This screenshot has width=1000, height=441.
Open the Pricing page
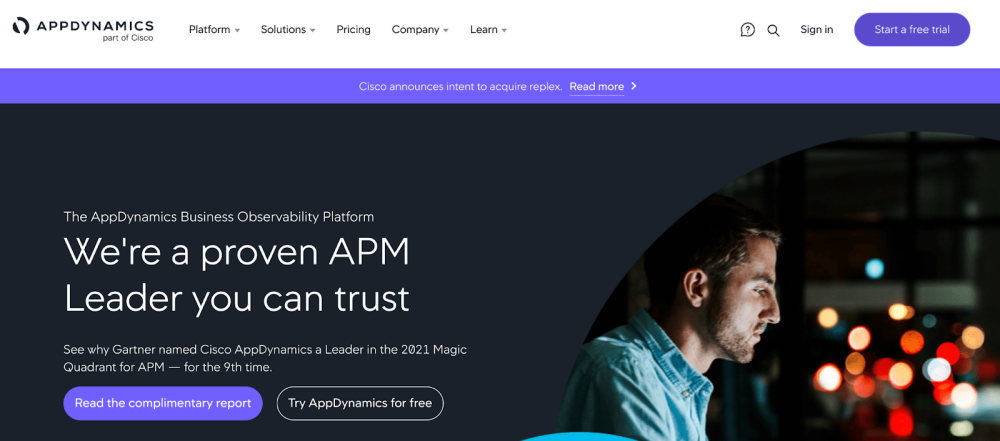click(353, 29)
